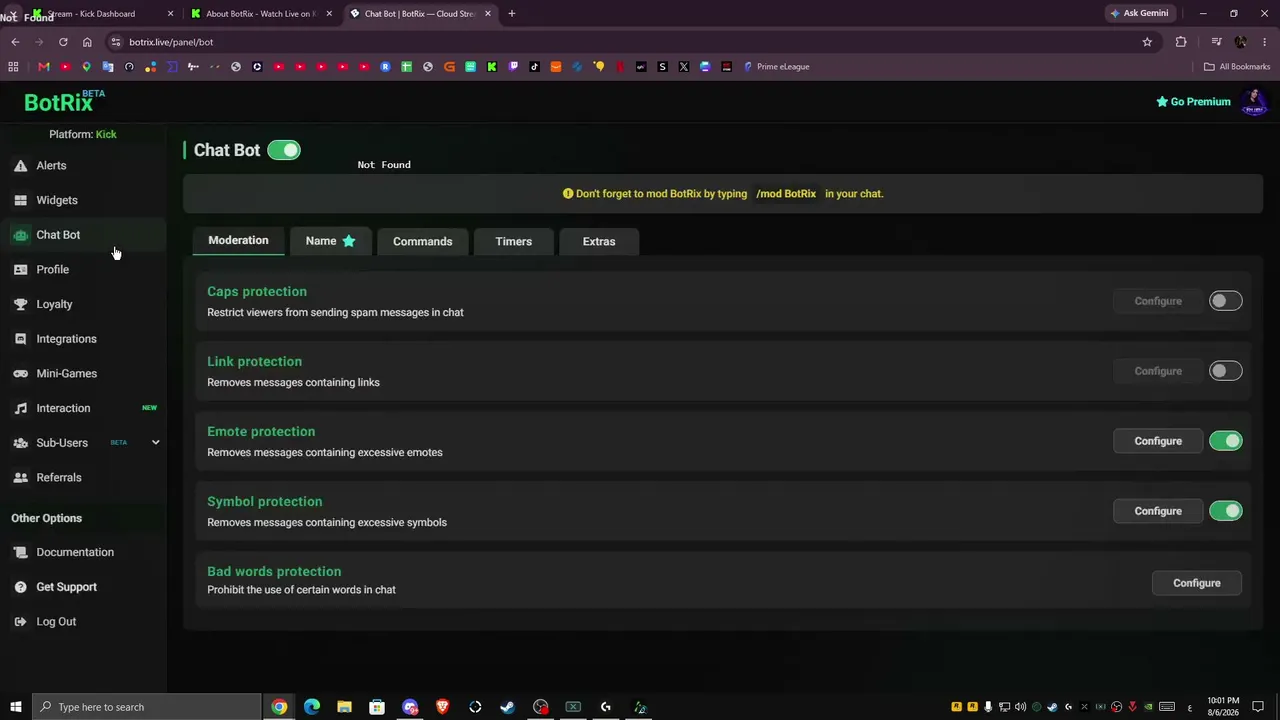Screen dimensions: 1280x720
Task: Switch to the Commands tab
Action: 422,241
